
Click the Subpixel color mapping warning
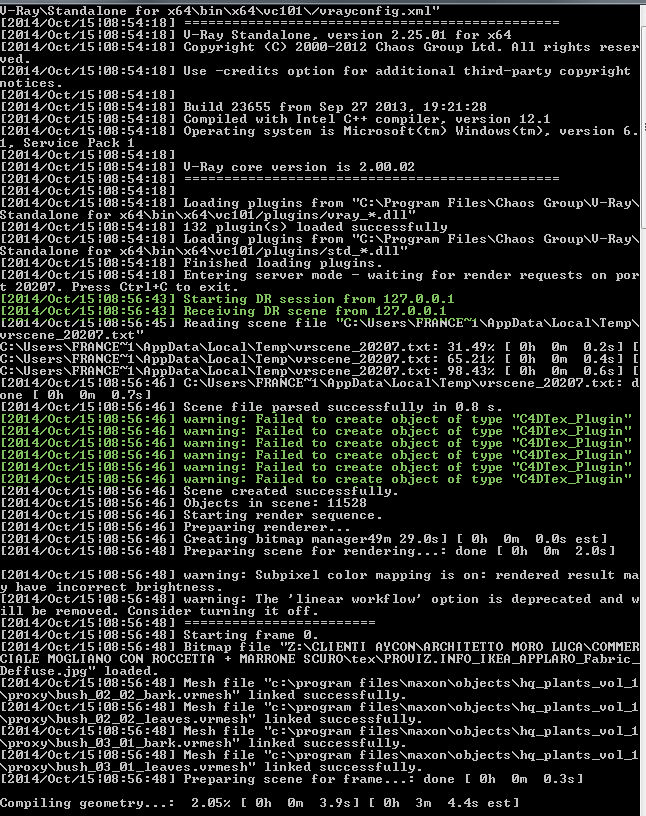pyautogui.click(x=320, y=581)
